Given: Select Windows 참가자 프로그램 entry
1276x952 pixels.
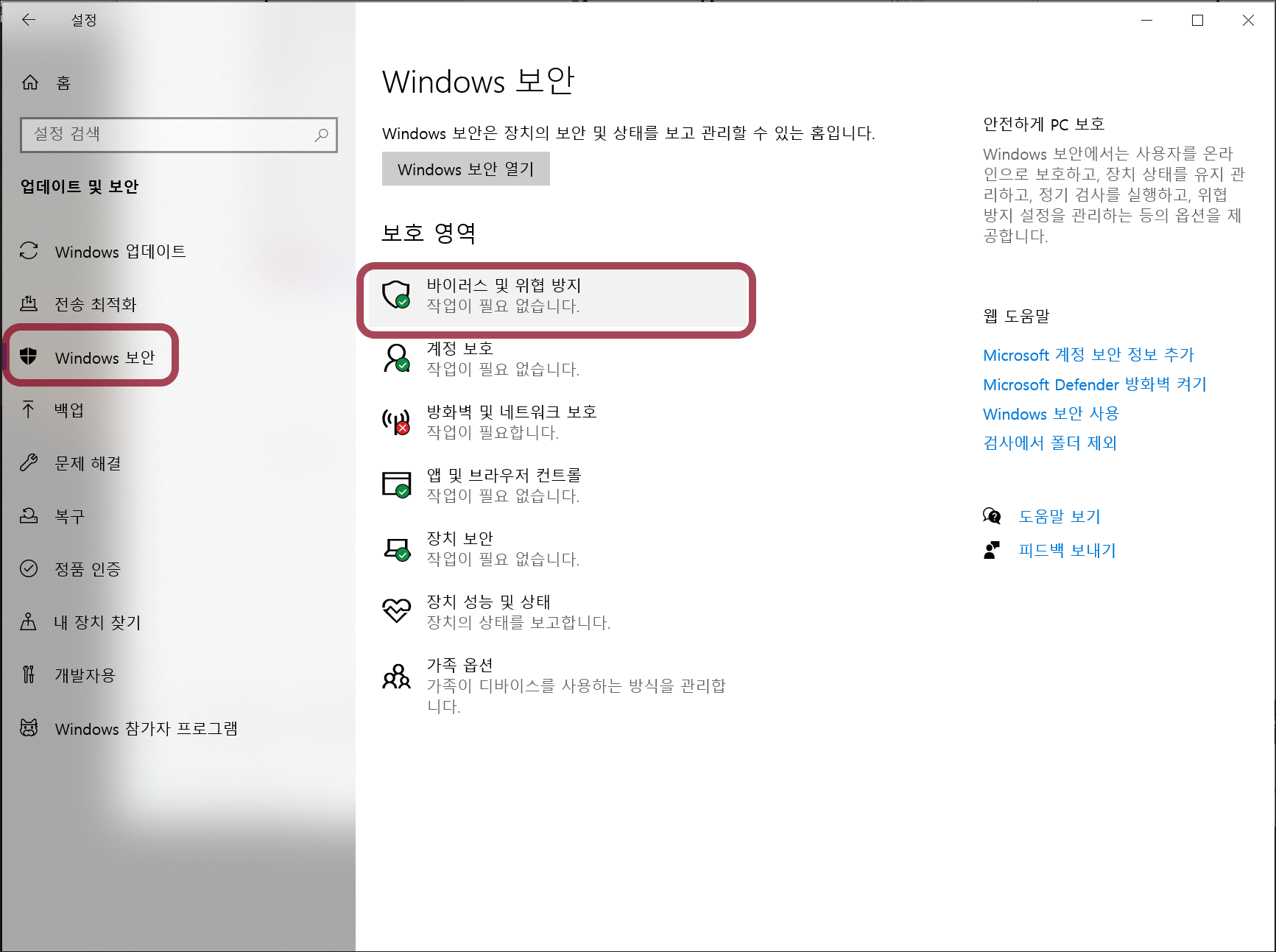Looking at the screenshot, I should (x=177, y=728).
